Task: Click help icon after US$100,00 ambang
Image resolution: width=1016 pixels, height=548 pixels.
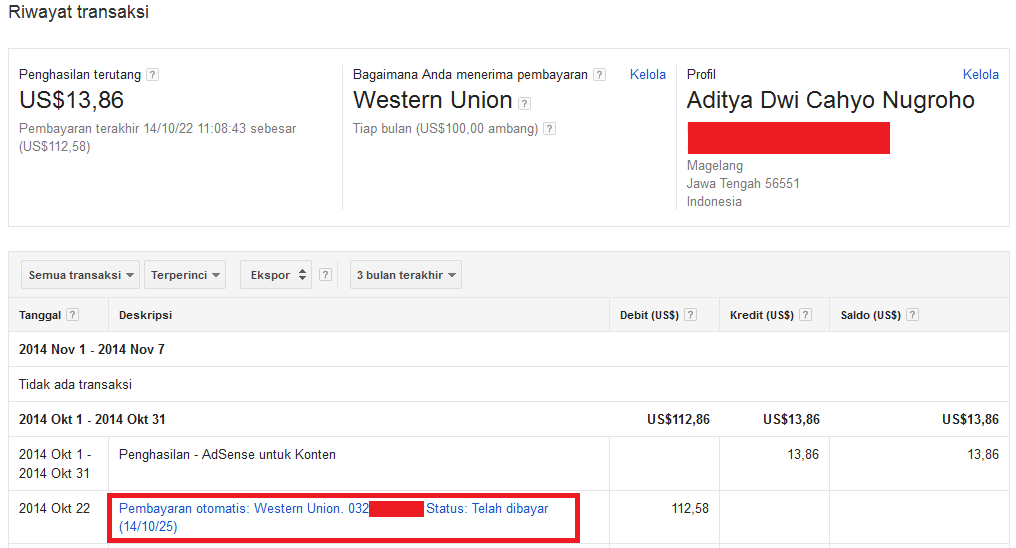Action: coord(549,128)
